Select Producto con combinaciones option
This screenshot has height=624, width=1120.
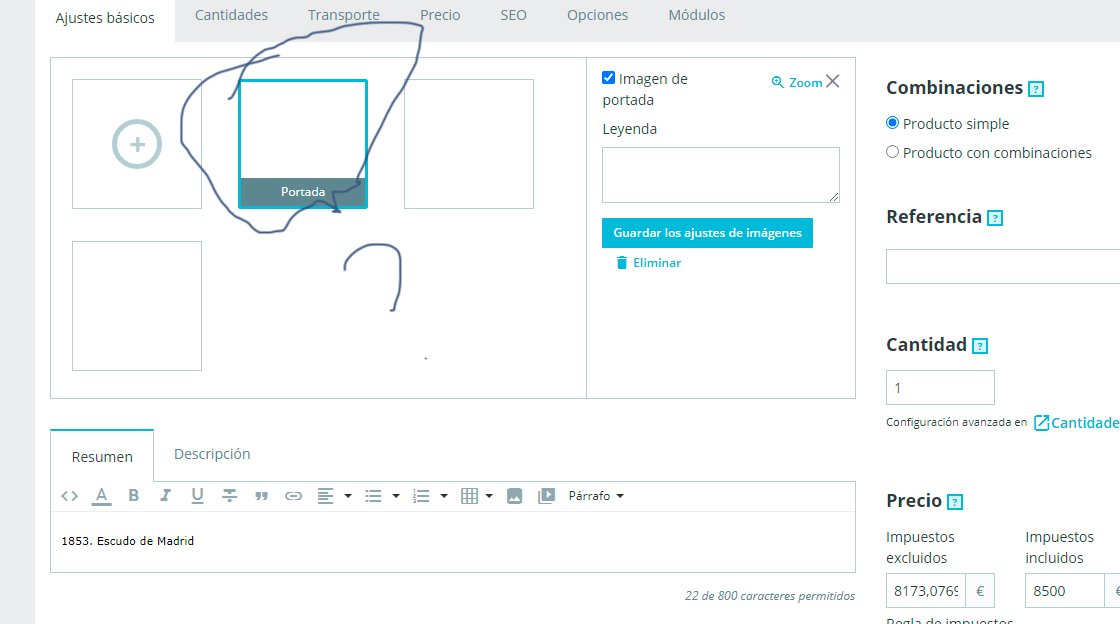click(x=892, y=151)
